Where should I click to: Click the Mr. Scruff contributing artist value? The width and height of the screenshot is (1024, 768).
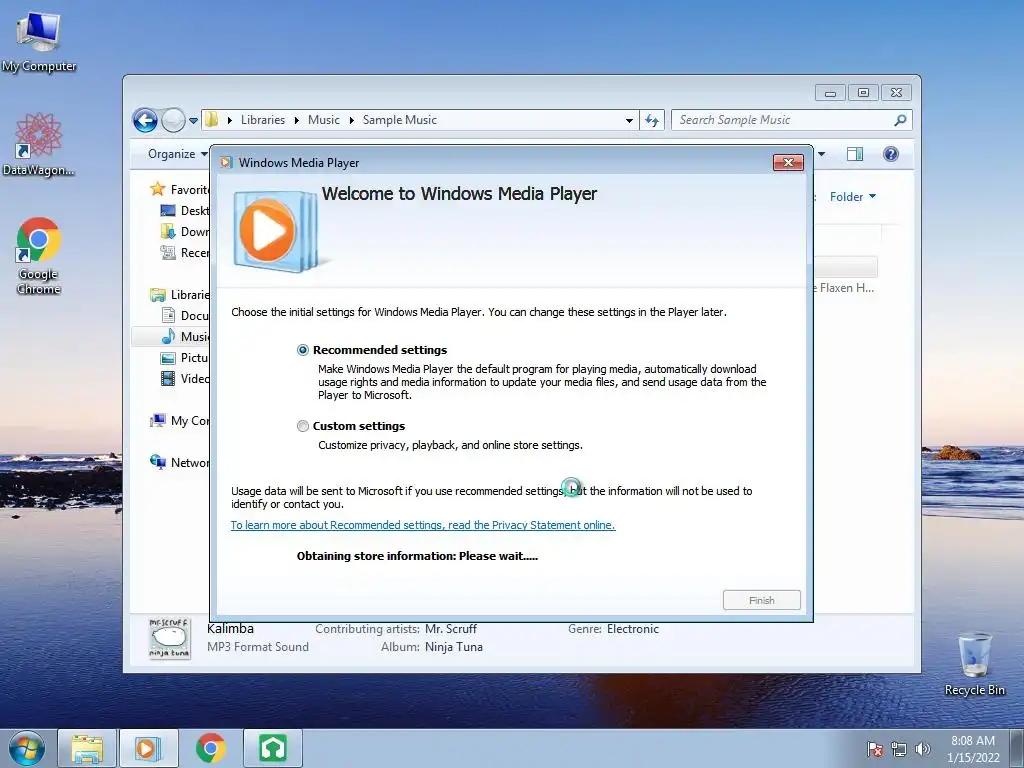tap(451, 630)
